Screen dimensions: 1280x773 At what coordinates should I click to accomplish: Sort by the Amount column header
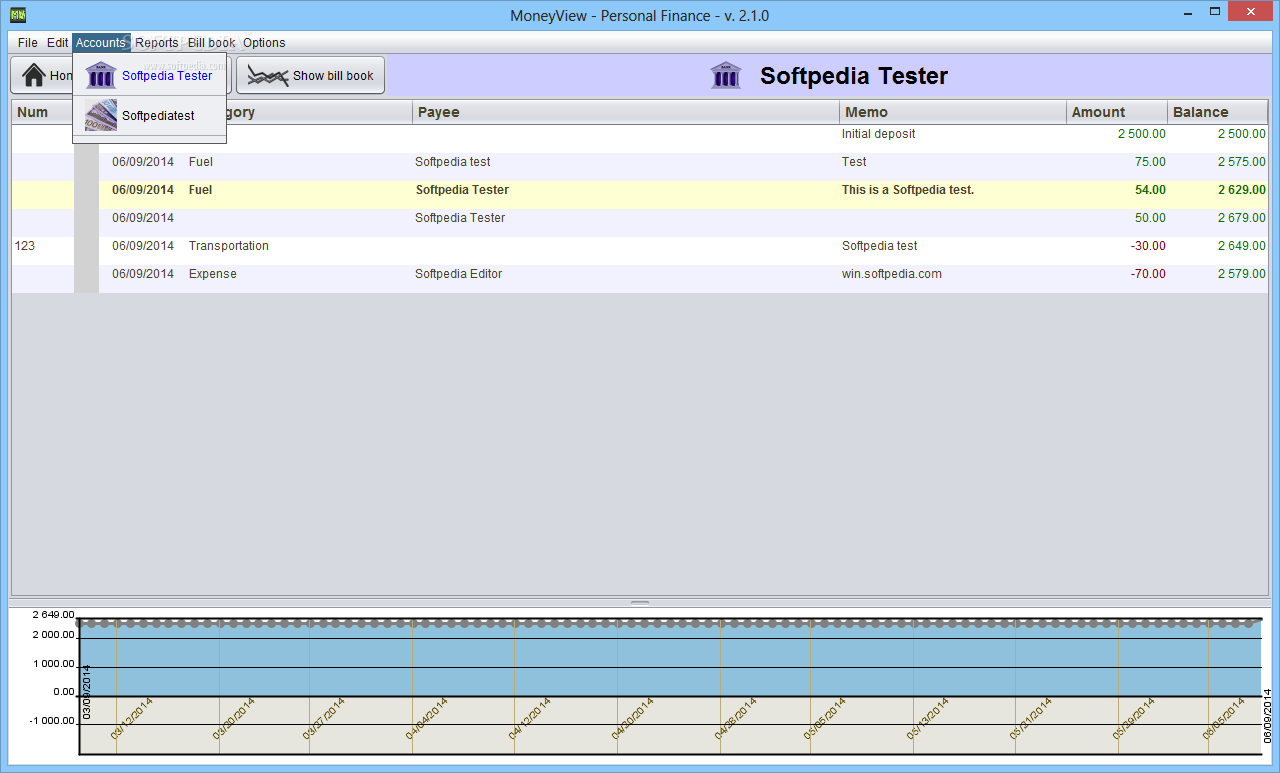click(1117, 112)
